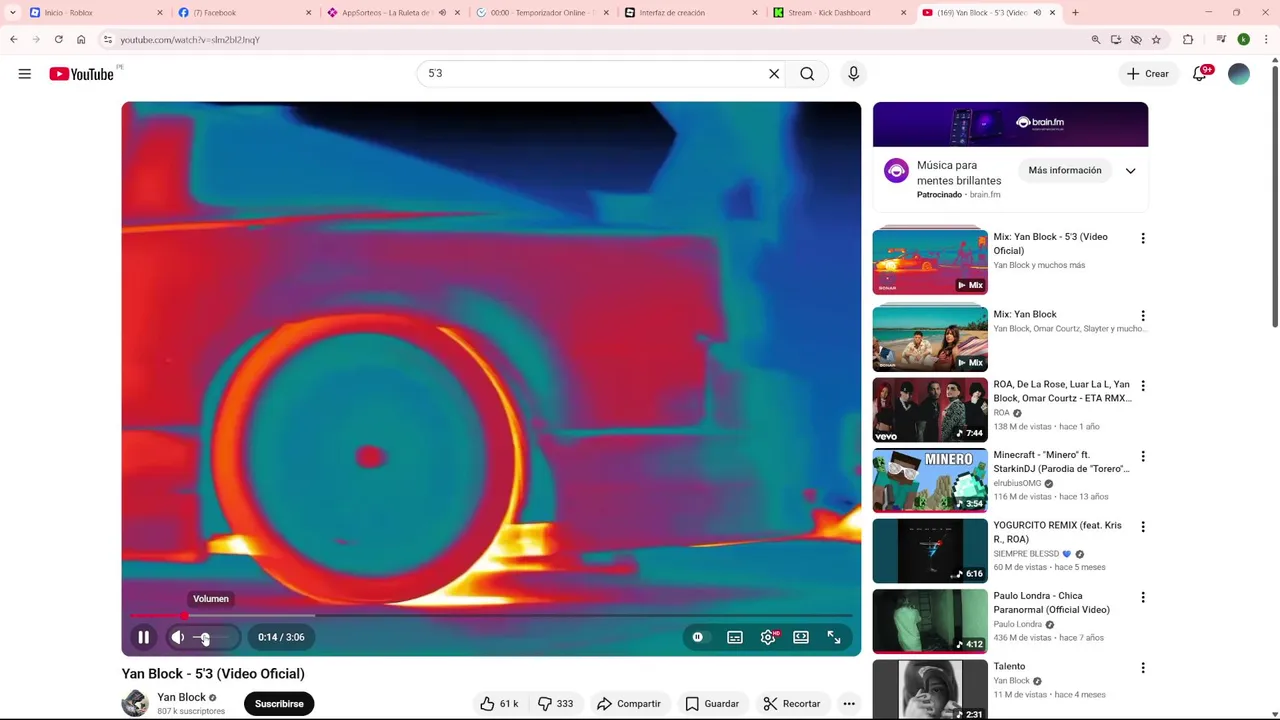This screenshot has height=720, width=1280.
Task: Enter fullscreen mode
Action: pos(834,637)
